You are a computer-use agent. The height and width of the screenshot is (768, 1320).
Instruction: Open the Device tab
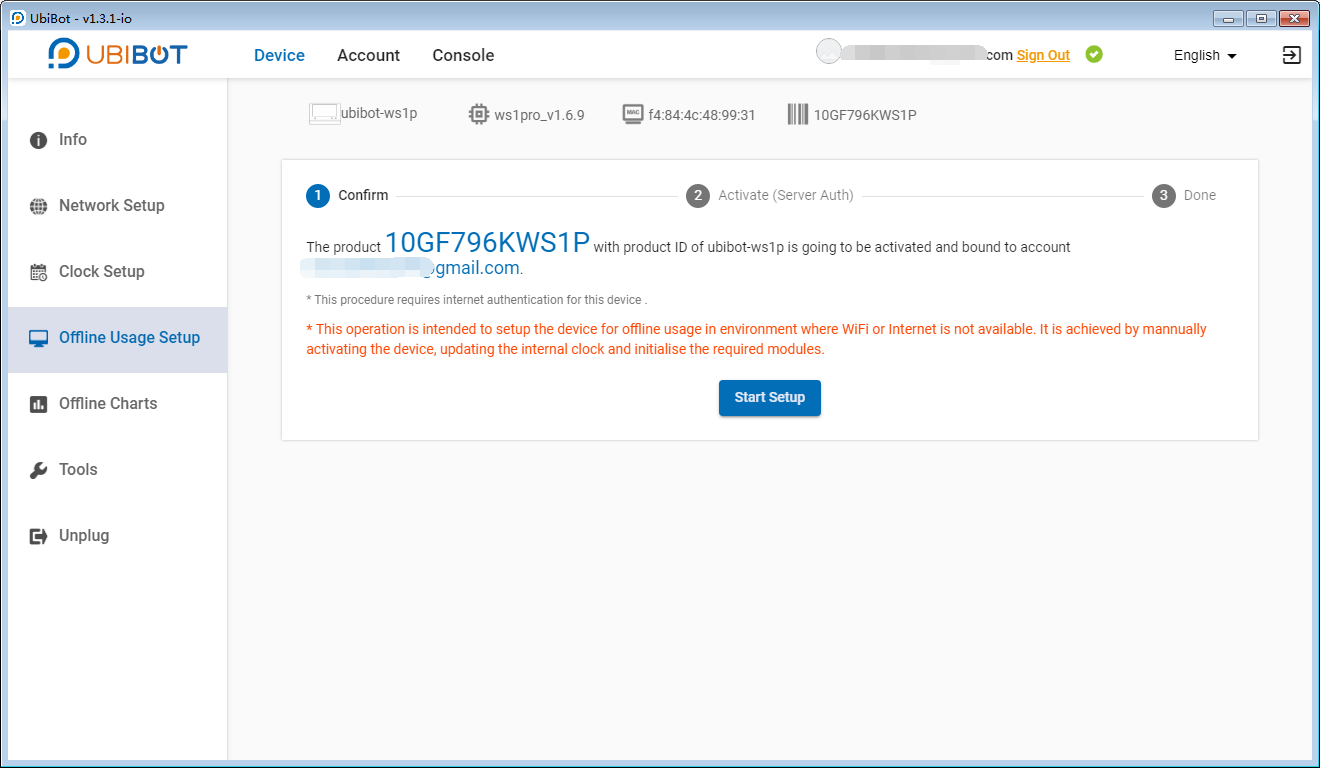click(x=279, y=55)
